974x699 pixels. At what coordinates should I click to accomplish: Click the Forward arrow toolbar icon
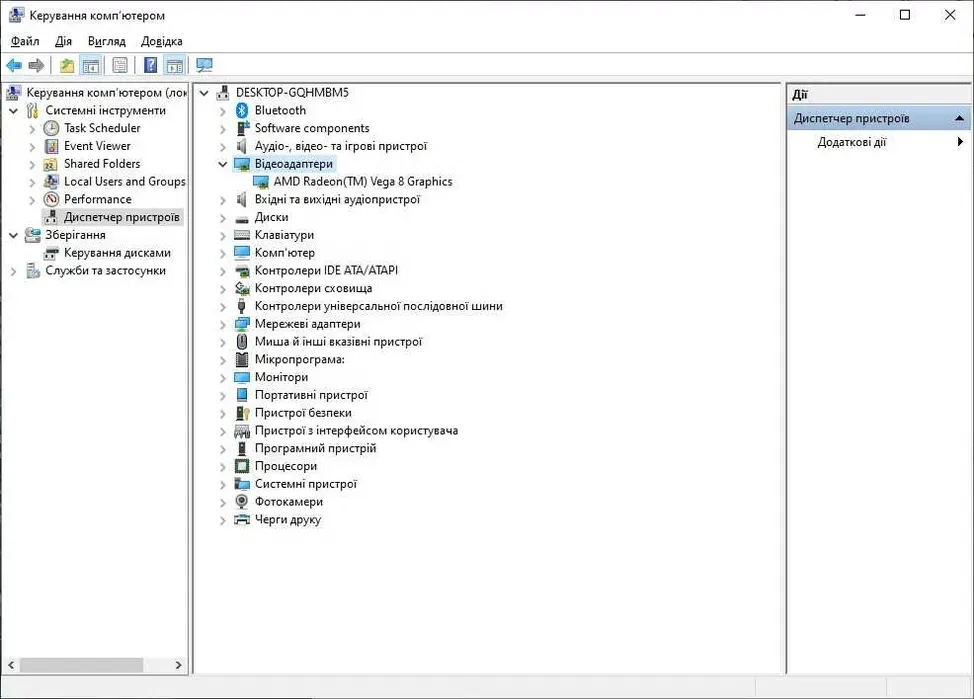(37, 65)
